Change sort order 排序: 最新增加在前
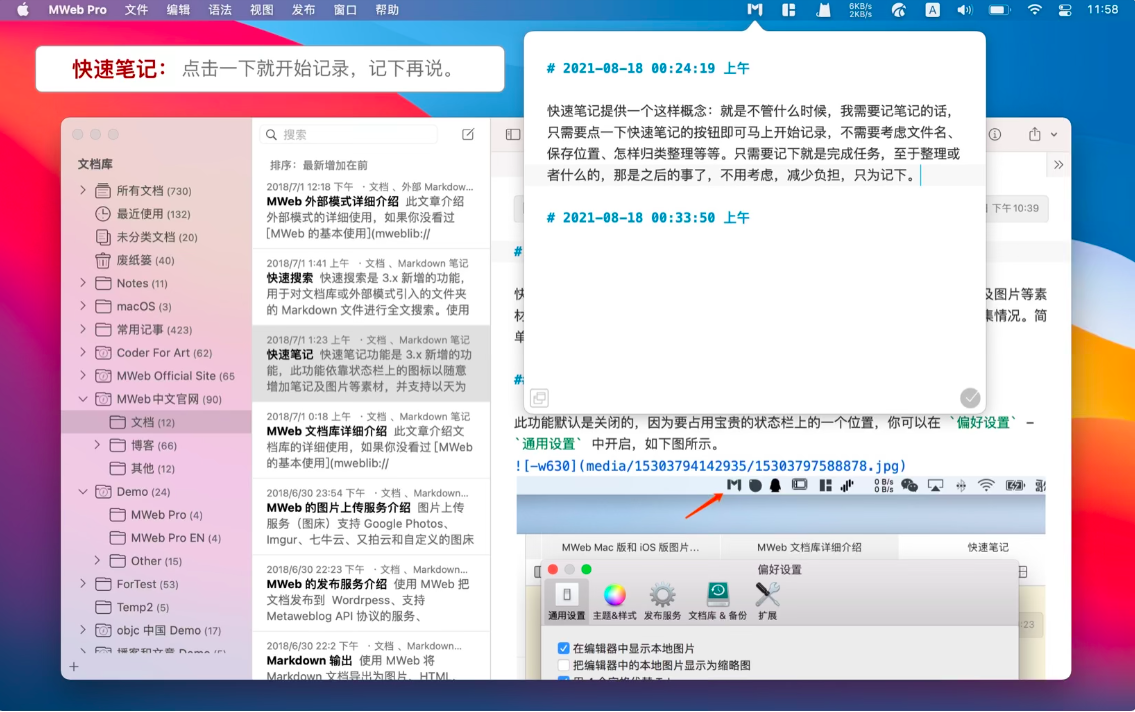The image size is (1135, 712). pyautogui.click(x=318, y=165)
